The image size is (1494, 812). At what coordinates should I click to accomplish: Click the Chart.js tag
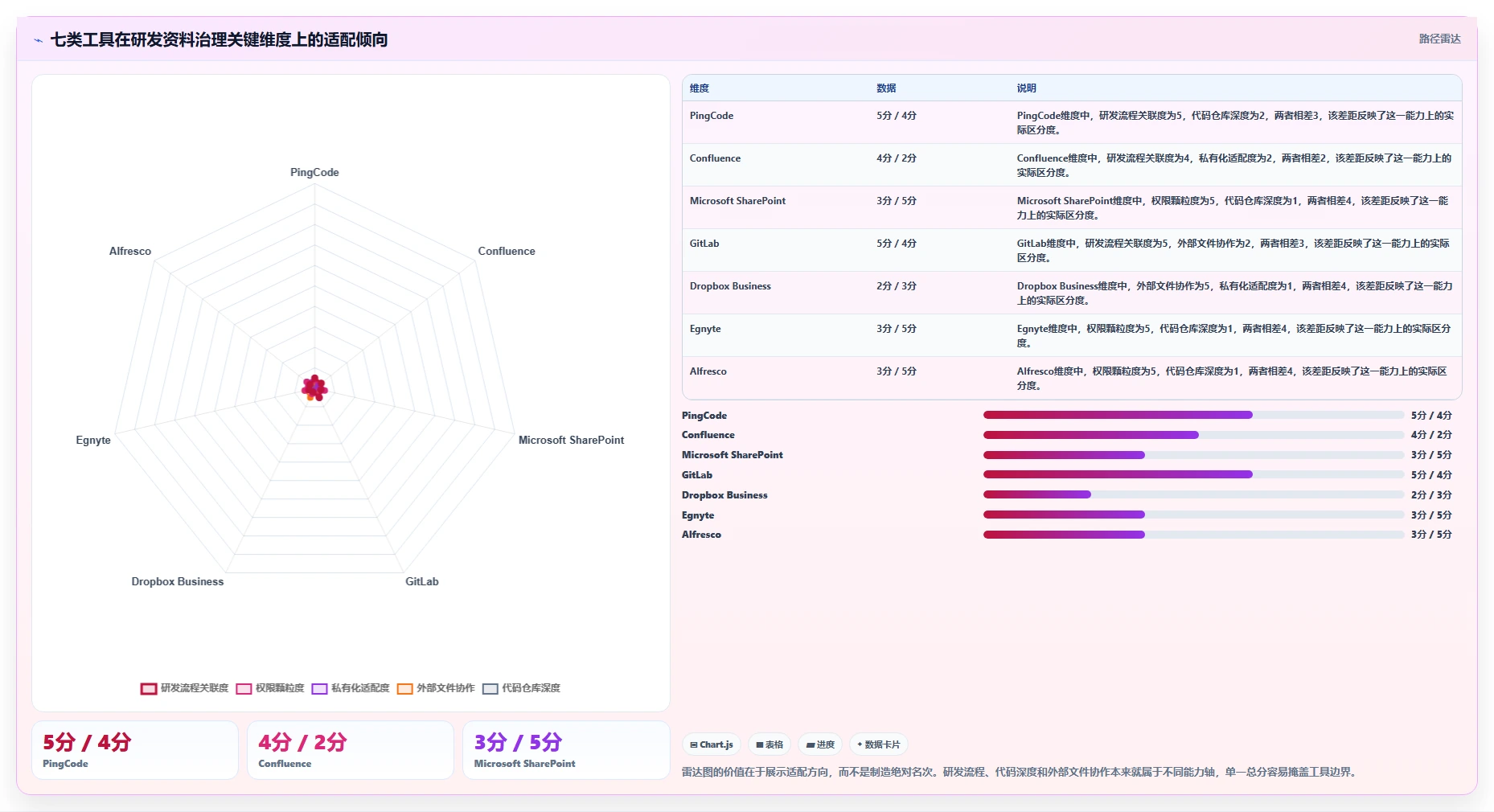[712, 744]
